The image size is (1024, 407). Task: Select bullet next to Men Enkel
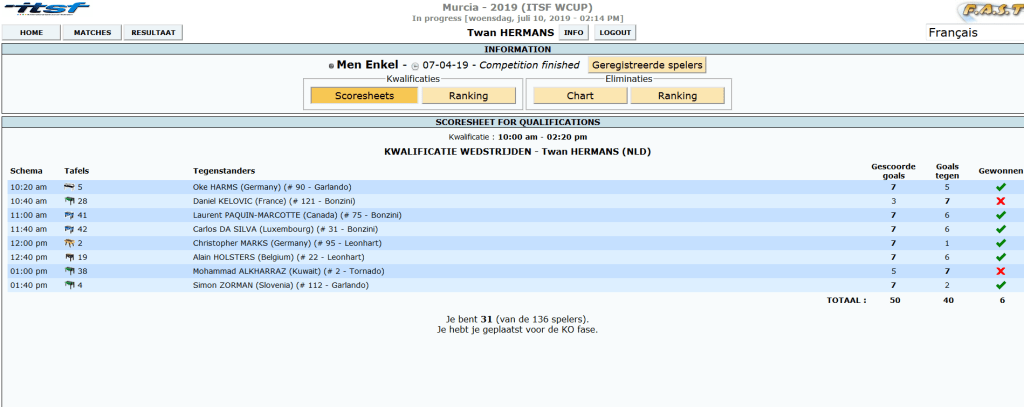click(331, 66)
